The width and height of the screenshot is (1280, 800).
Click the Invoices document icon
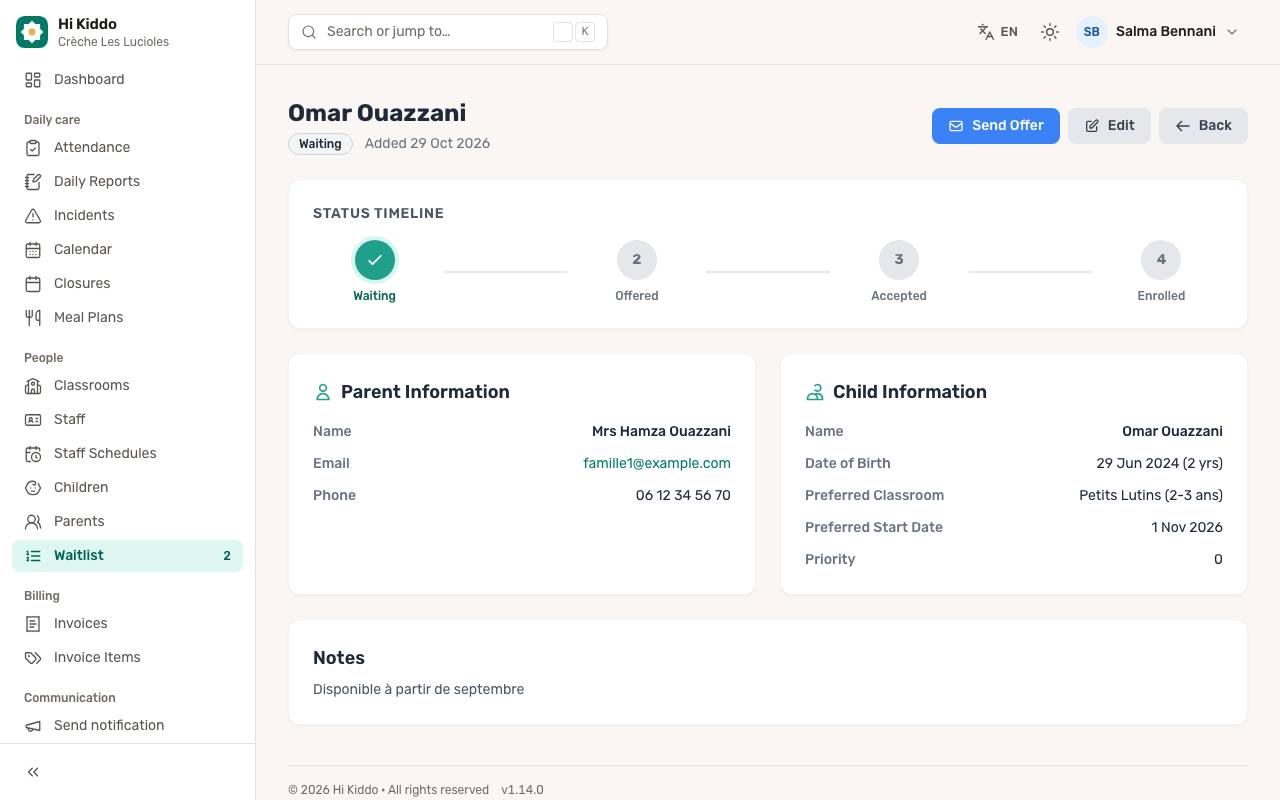33,624
